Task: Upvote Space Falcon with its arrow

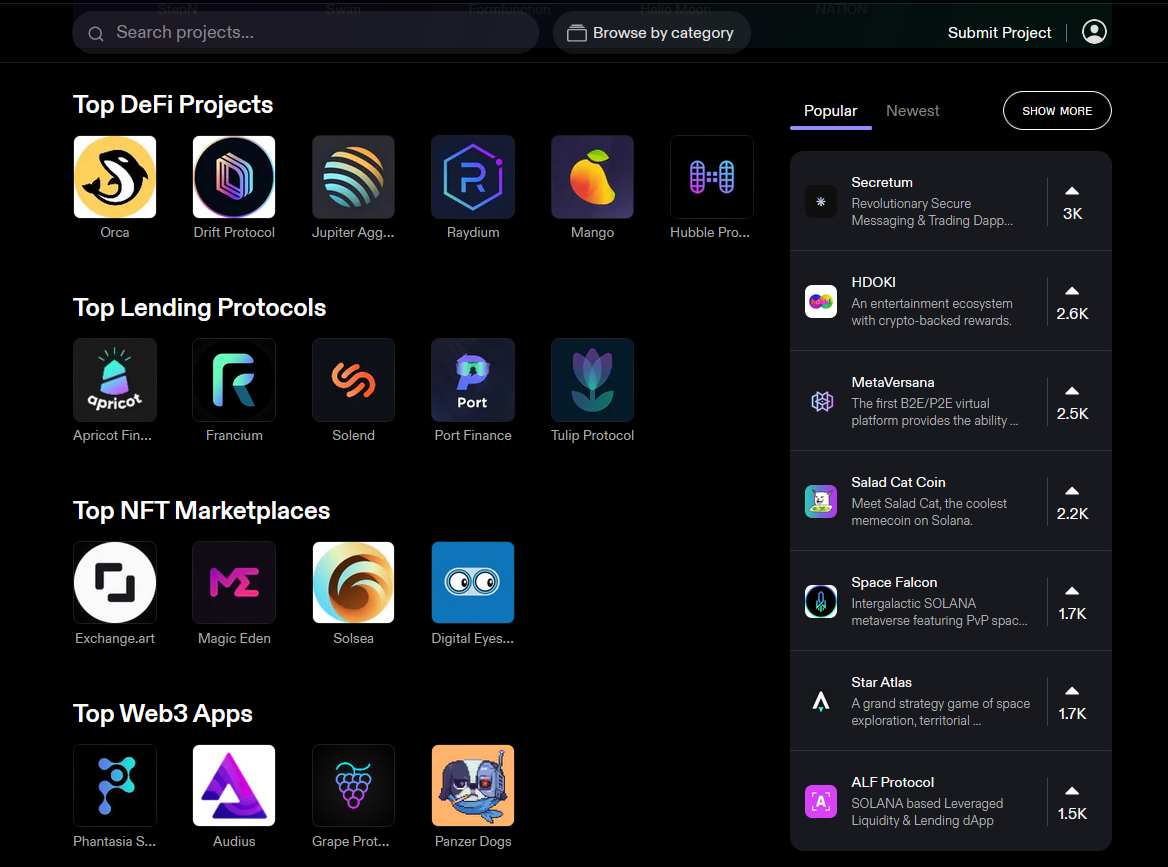Action: [1072, 591]
